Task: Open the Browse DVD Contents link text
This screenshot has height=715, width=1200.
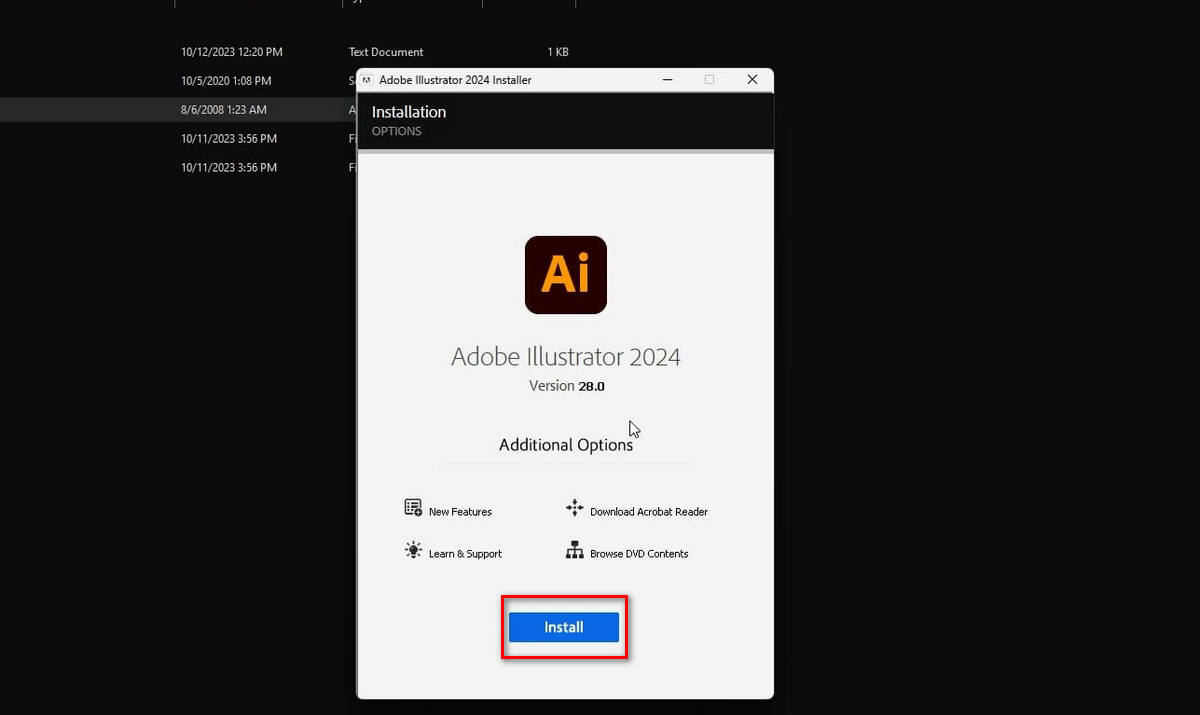Action: coord(639,554)
